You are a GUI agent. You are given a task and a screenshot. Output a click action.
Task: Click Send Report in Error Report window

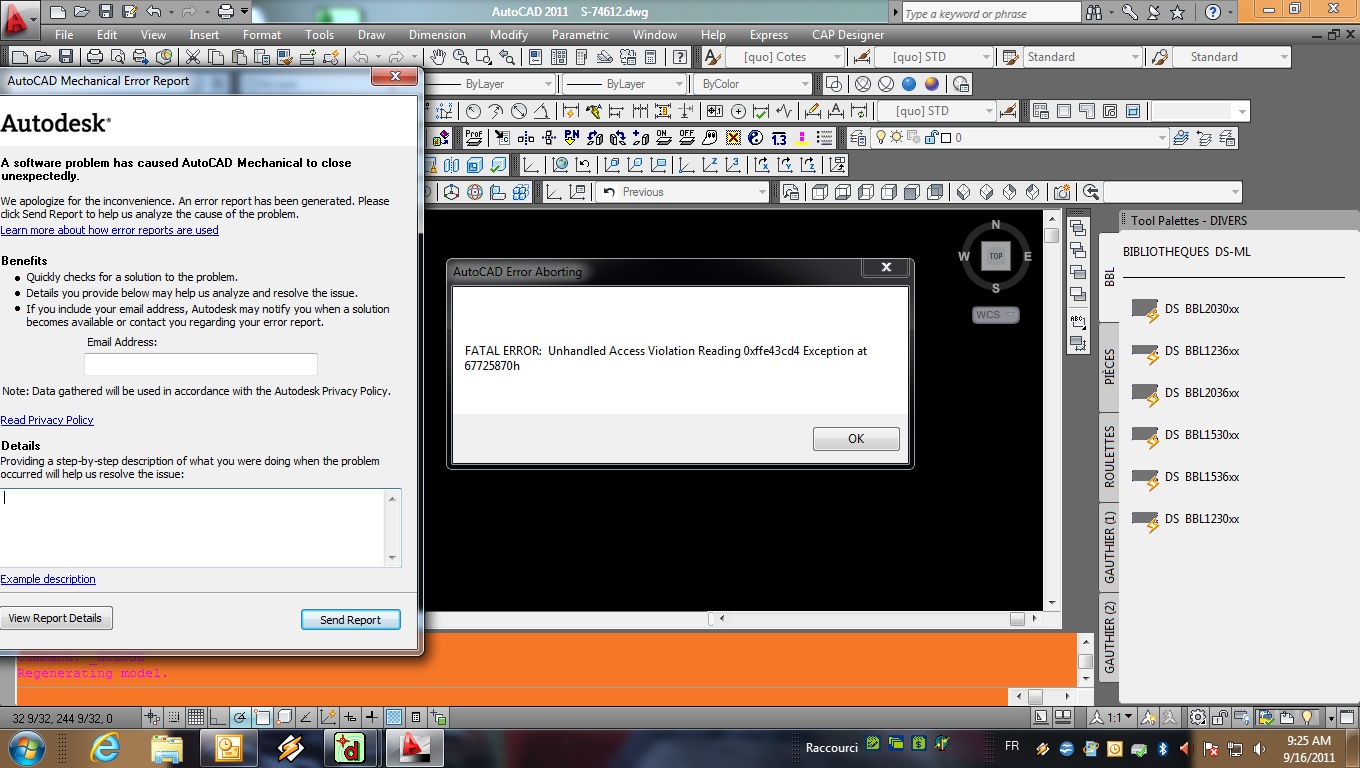click(350, 620)
